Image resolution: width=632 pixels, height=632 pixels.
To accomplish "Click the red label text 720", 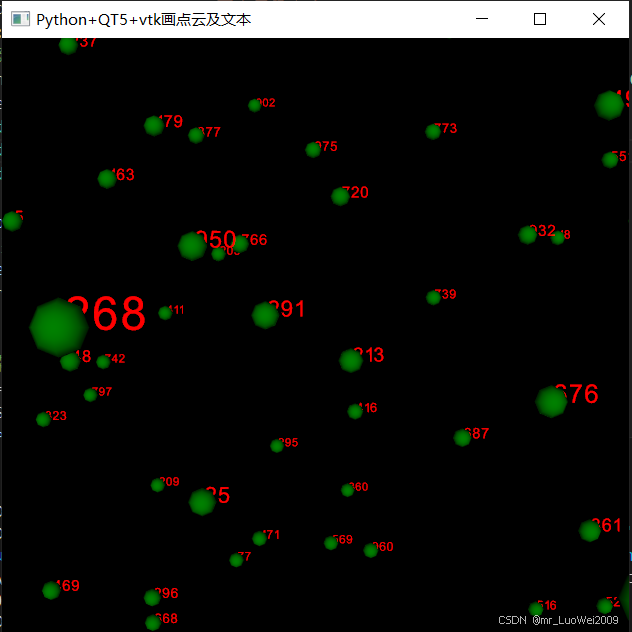I will click(x=355, y=192).
